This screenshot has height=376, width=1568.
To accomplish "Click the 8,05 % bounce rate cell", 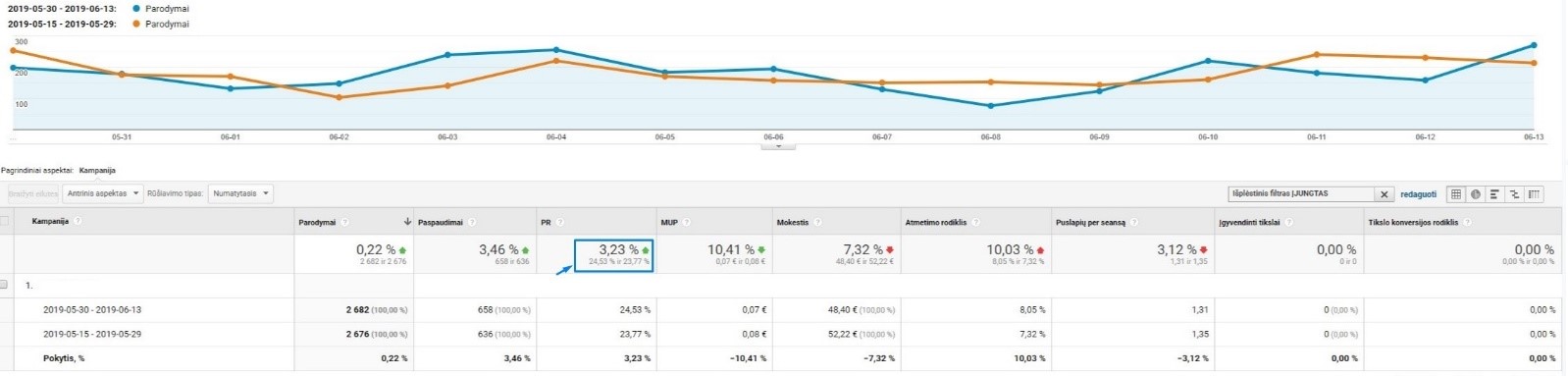I will tap(1032, 309).
